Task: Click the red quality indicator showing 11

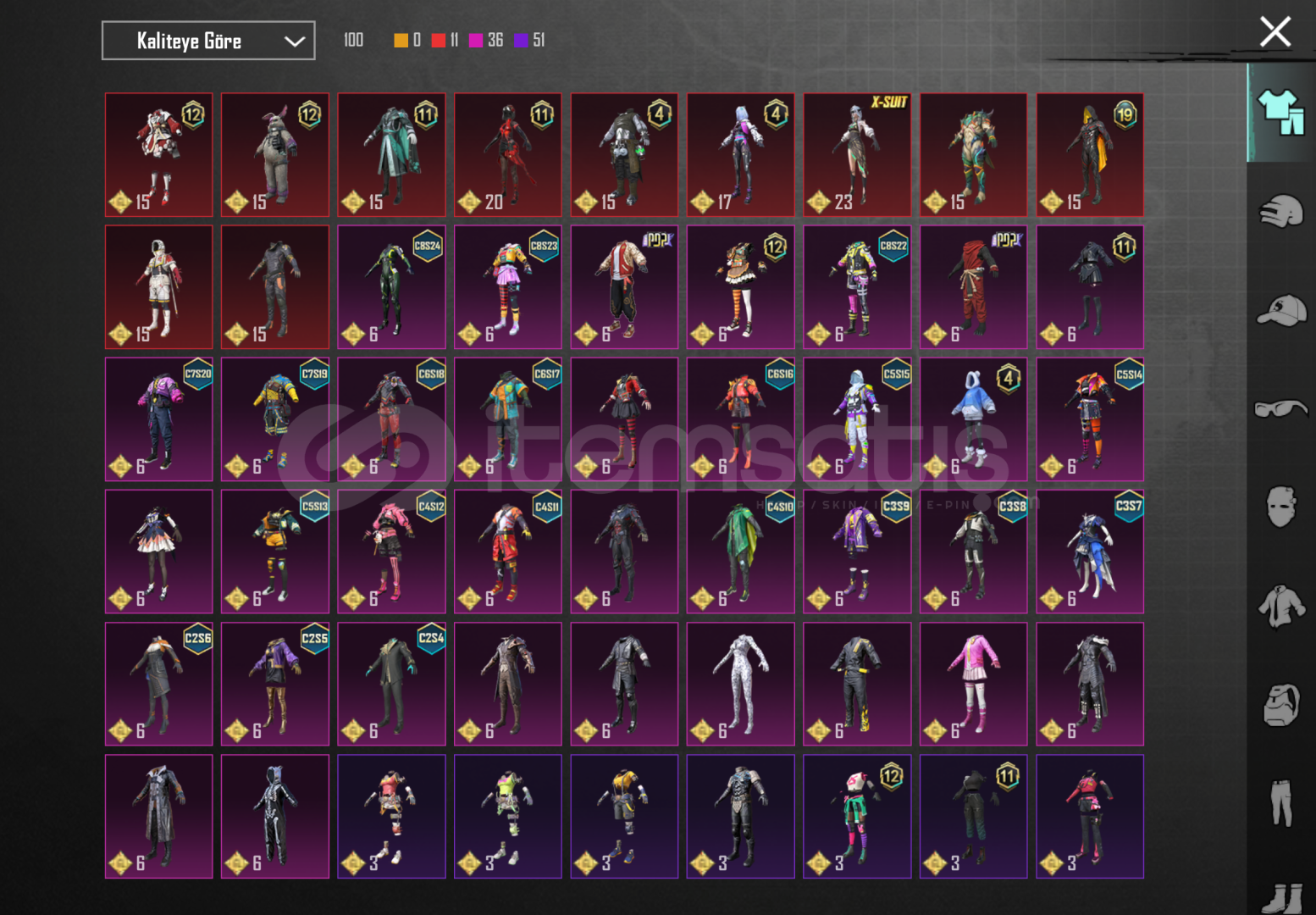Action: [x=445, y=40]
